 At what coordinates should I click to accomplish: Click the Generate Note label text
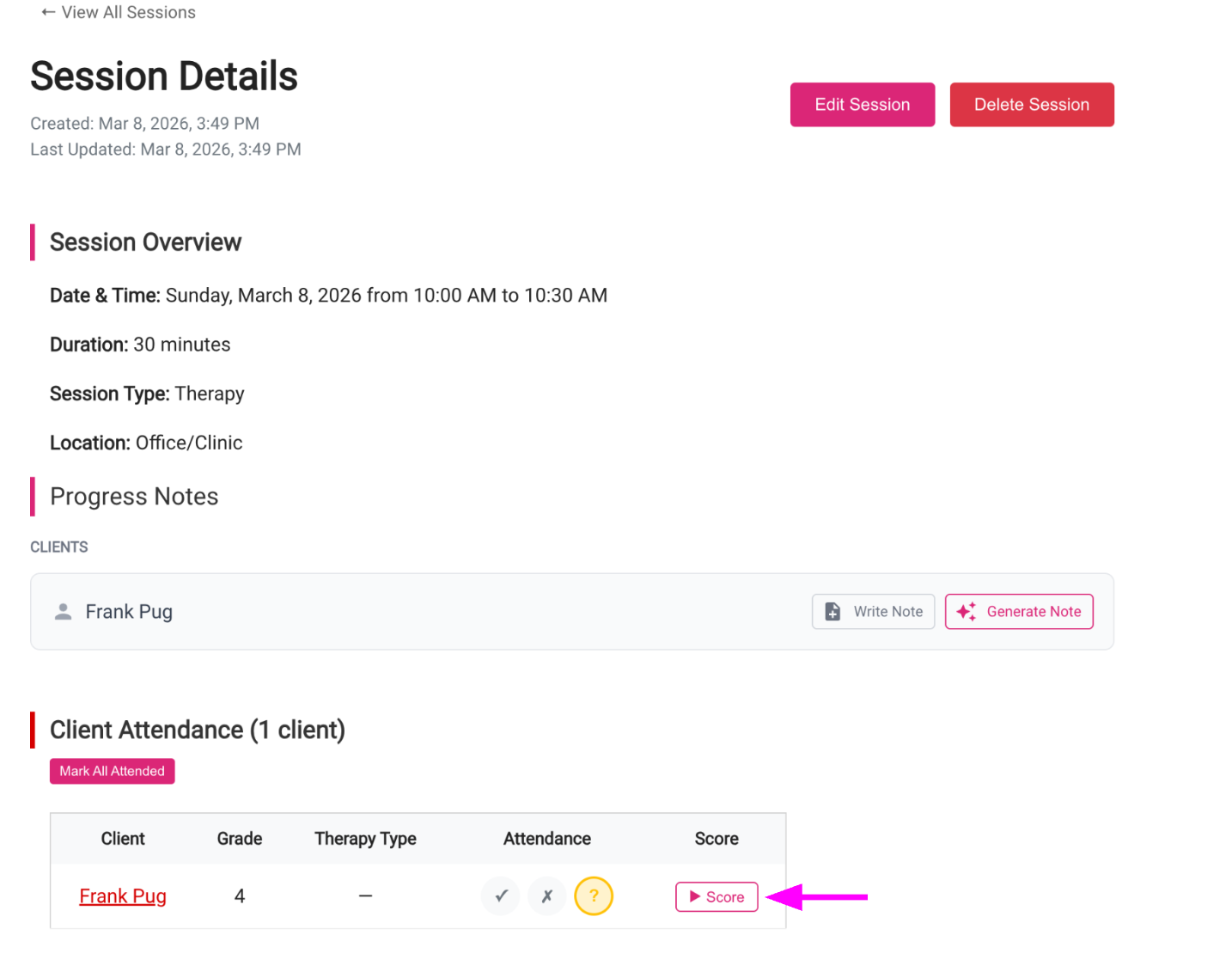1033,611
